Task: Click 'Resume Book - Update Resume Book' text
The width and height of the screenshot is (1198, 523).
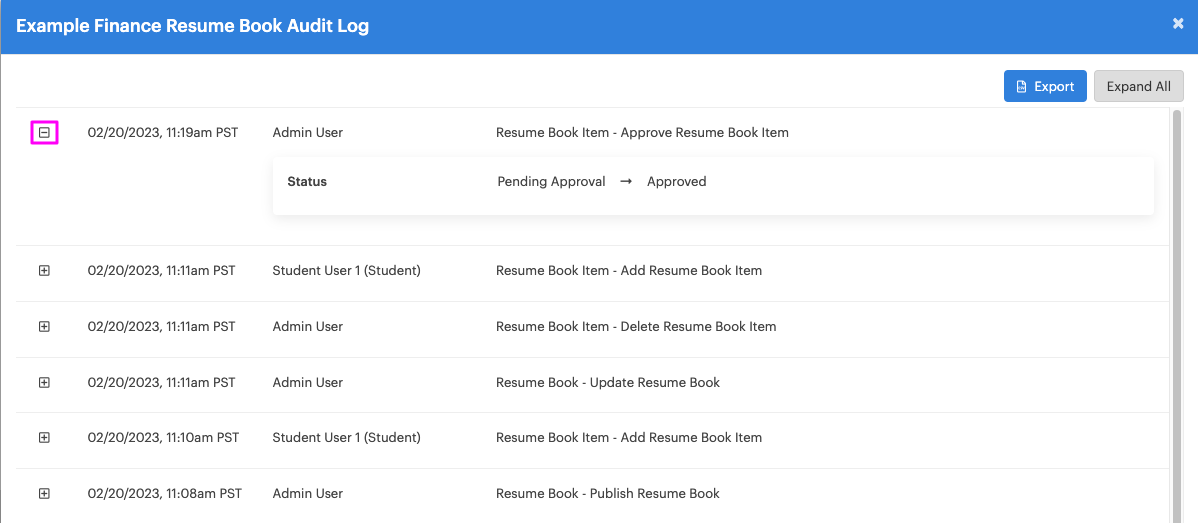Action: (x=608, y=383)
